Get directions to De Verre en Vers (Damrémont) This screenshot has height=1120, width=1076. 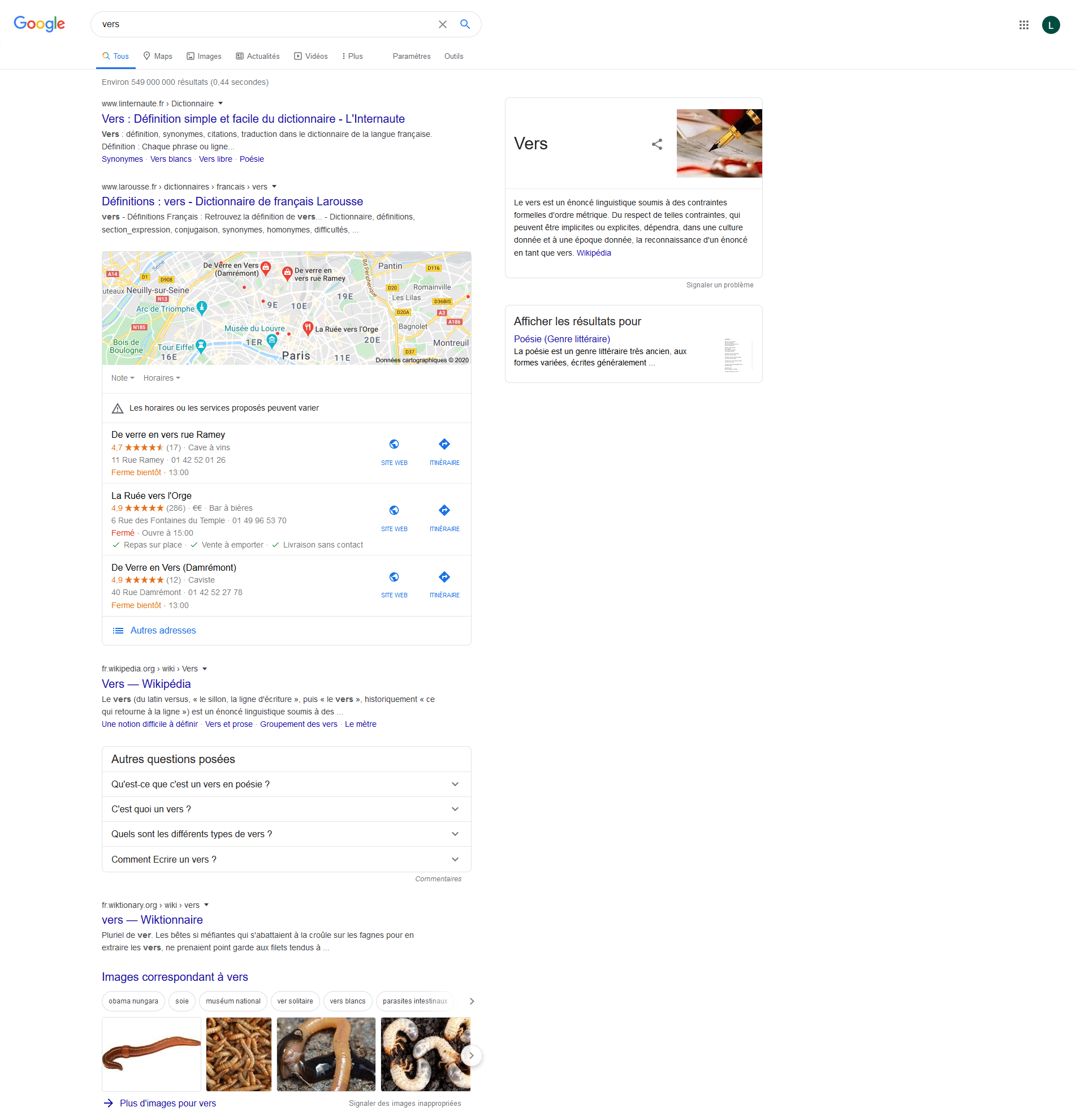pyautogui.click(x=444, y=584)
